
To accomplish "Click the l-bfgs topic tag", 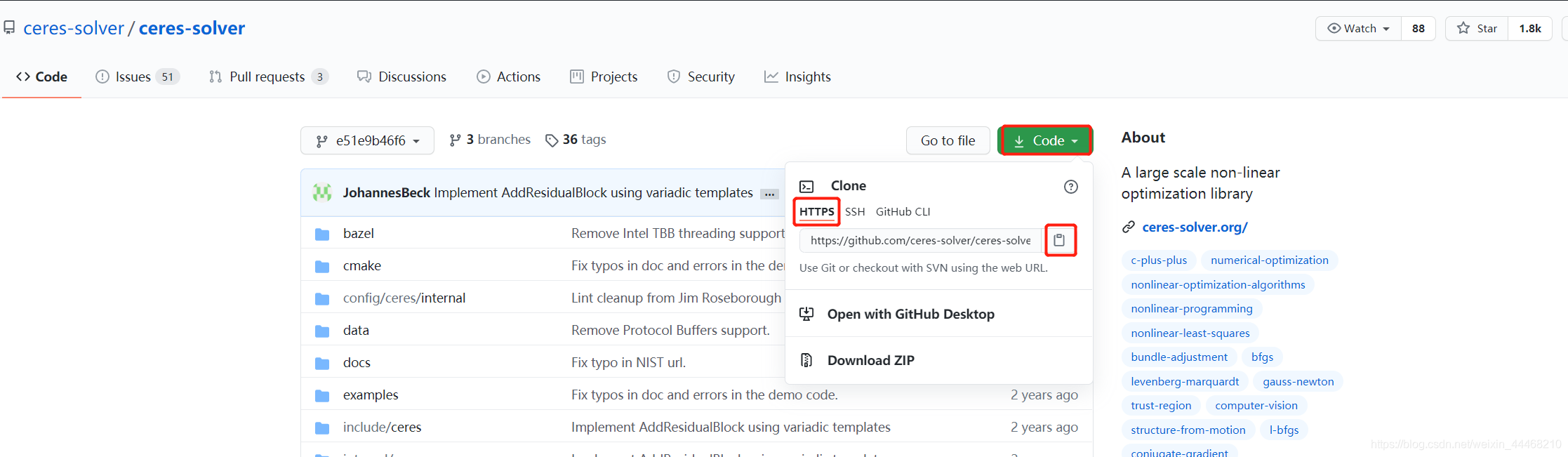I will (x=1284, y=430).
